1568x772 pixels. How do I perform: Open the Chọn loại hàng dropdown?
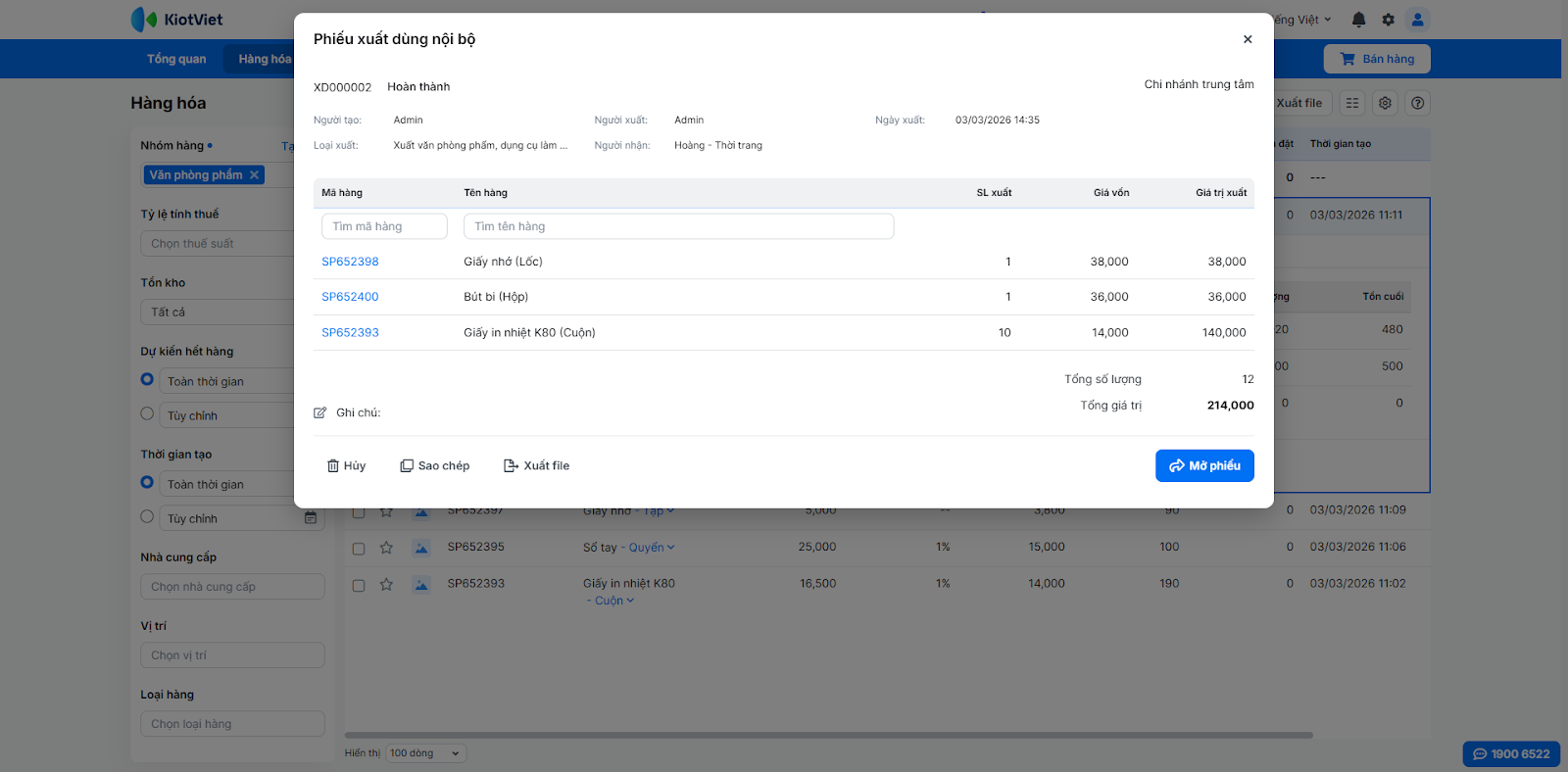pos(232,724)
